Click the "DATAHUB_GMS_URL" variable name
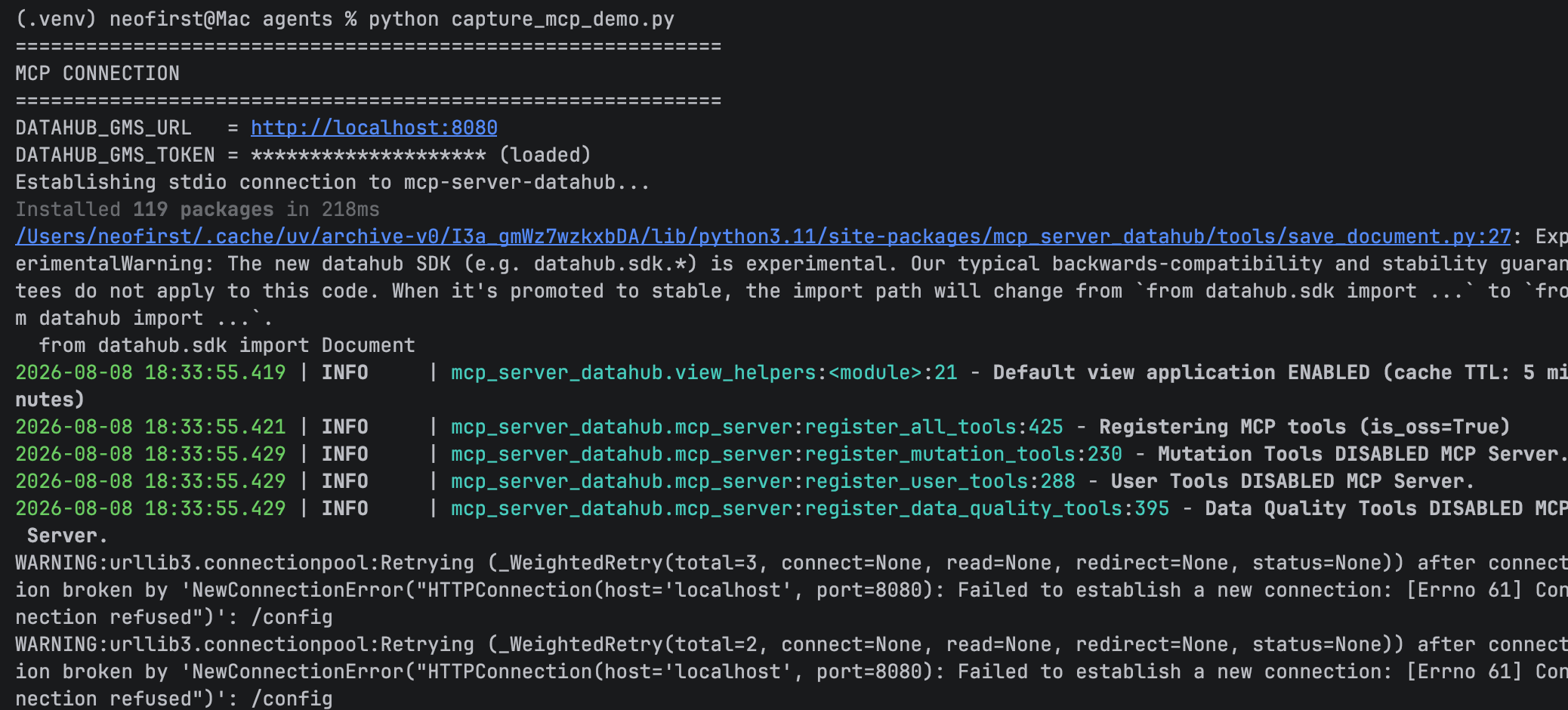The image size is (1568, 710). point(103,128)
